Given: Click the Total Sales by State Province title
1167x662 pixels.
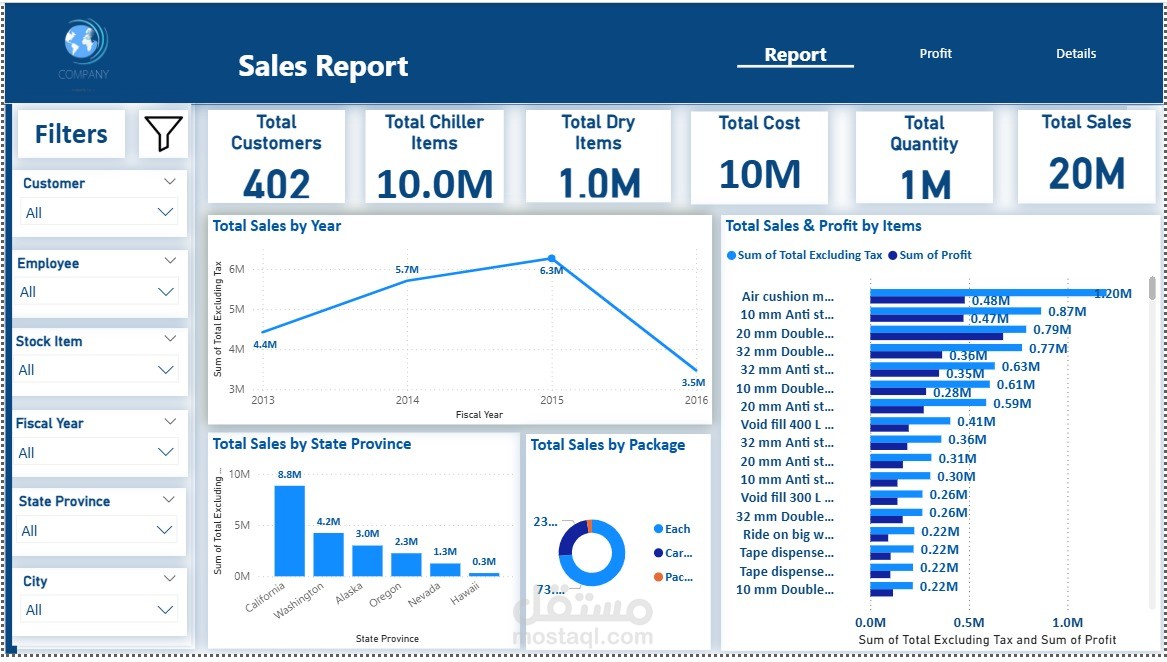Looking at the screenshot, I should pyautogui.click(x=312, y=444).
